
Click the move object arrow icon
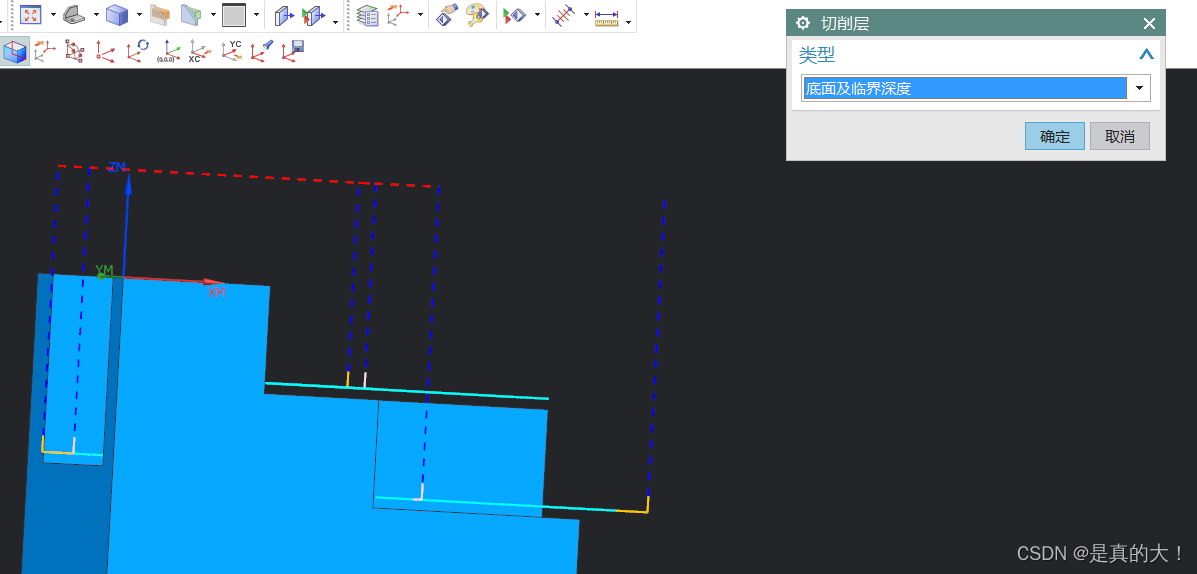coord(284,15)
